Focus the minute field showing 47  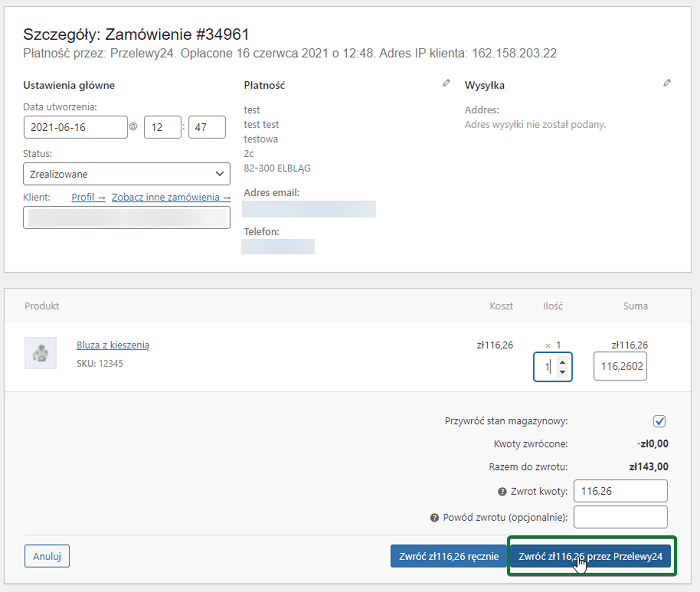pos(207,127)
